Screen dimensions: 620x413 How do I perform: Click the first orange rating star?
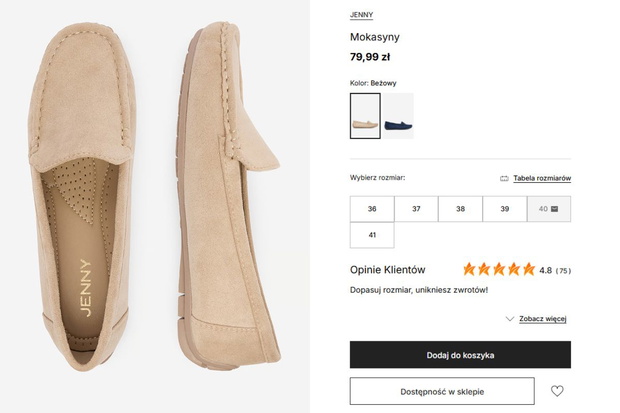coord(469,269)
